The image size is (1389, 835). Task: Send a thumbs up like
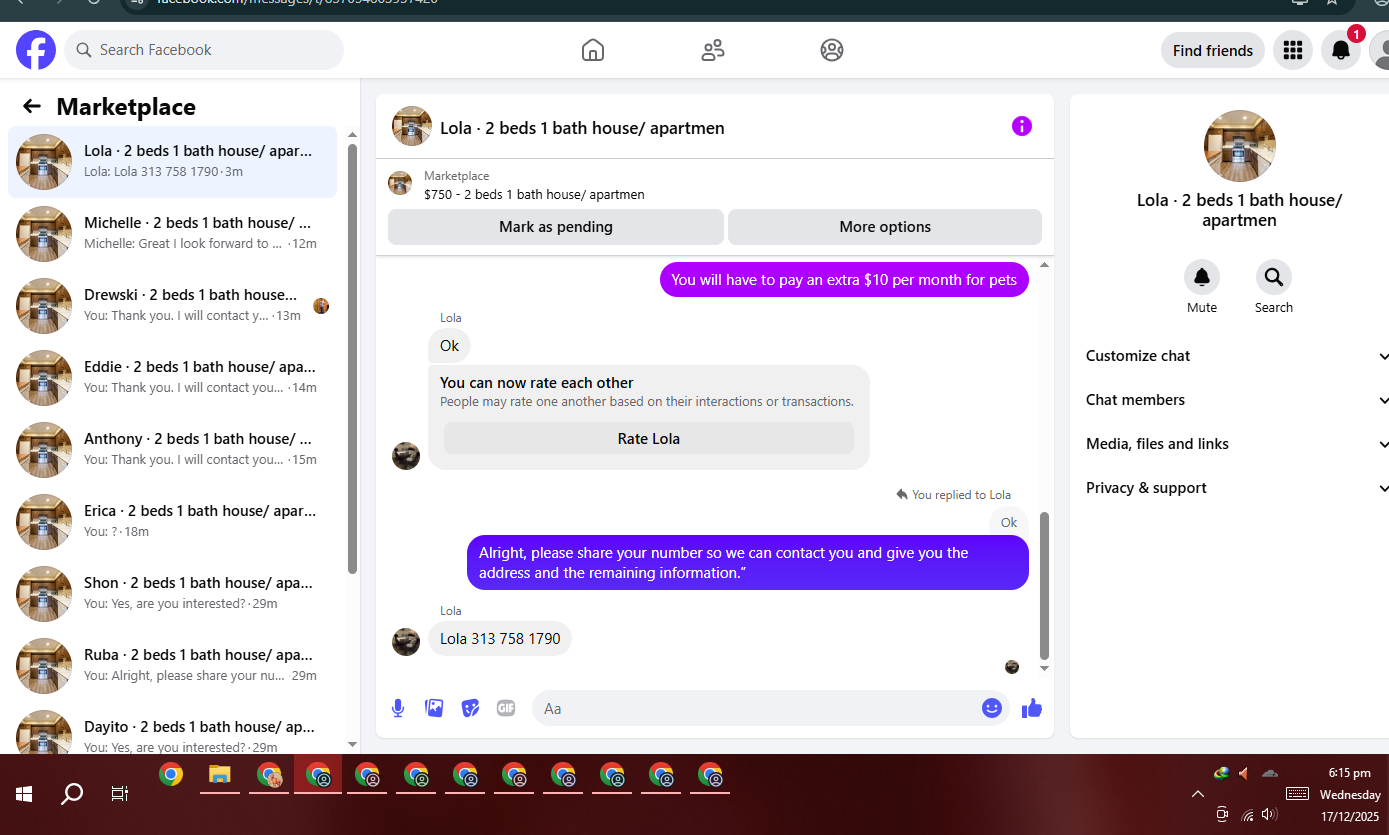pyautogui.click(x=1032, y=708)
